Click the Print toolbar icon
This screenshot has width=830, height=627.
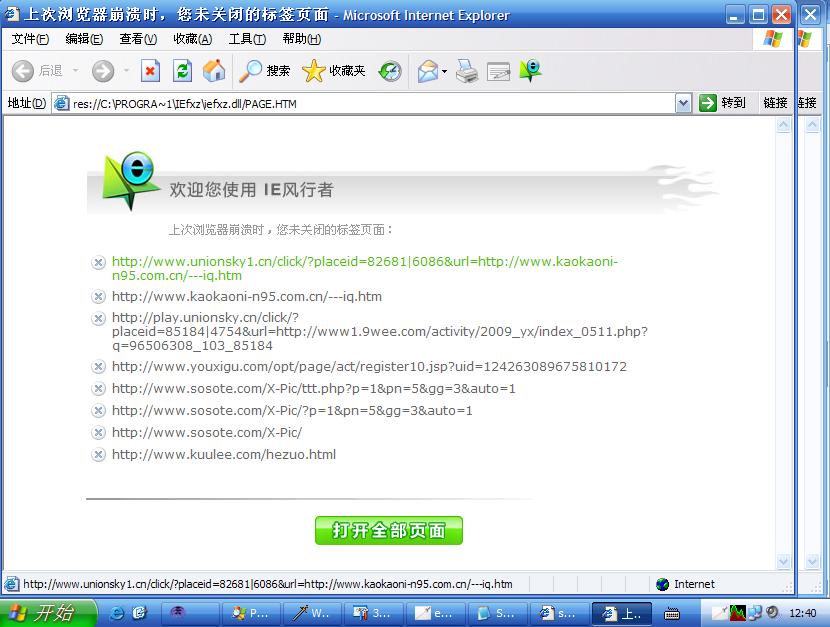point(467,71)
